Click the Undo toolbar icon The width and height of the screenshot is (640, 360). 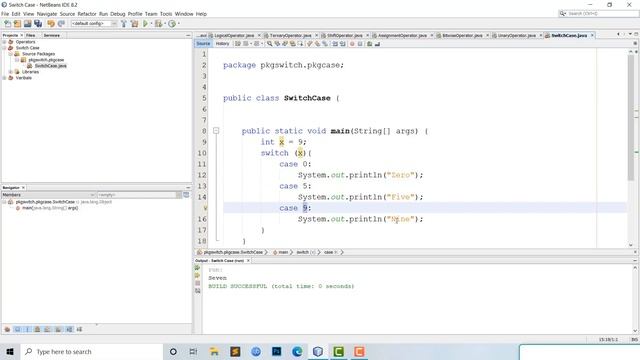[x=51, y=24]
